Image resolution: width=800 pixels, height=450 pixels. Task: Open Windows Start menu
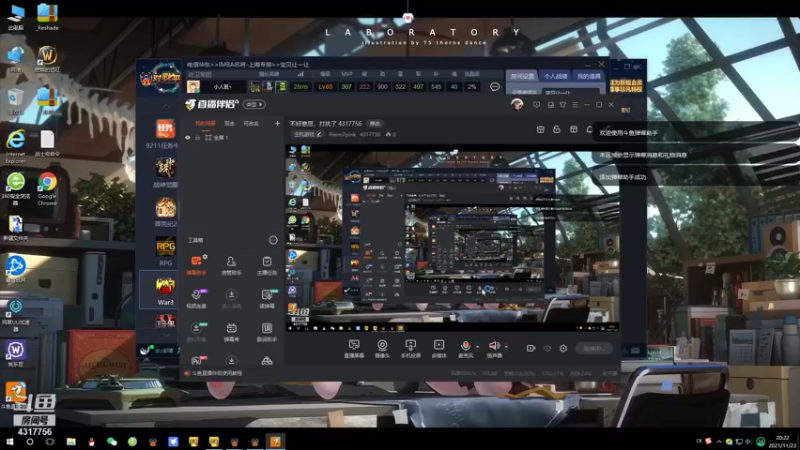tap(9, 442)
